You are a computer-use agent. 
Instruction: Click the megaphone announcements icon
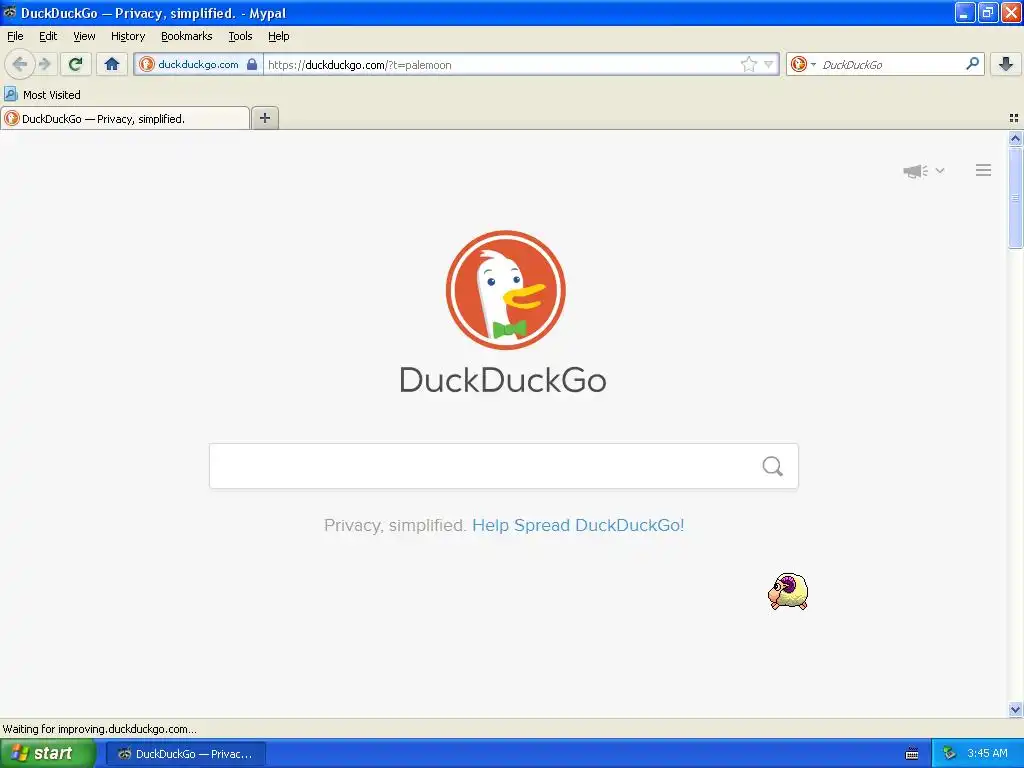(916, 171)
